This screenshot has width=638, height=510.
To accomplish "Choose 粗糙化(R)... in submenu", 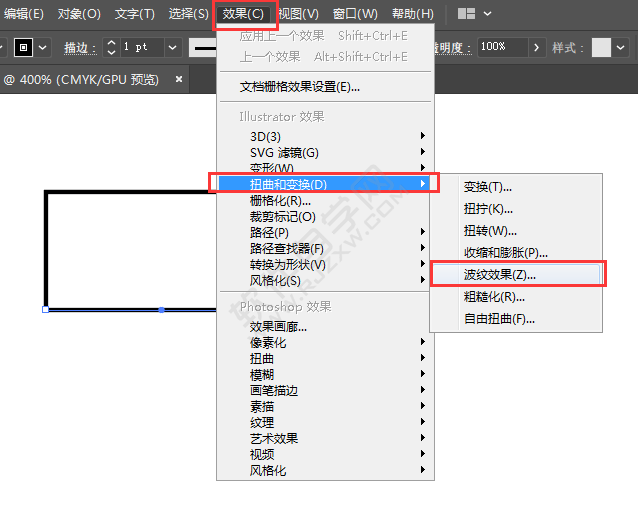I will pos(516,297).
